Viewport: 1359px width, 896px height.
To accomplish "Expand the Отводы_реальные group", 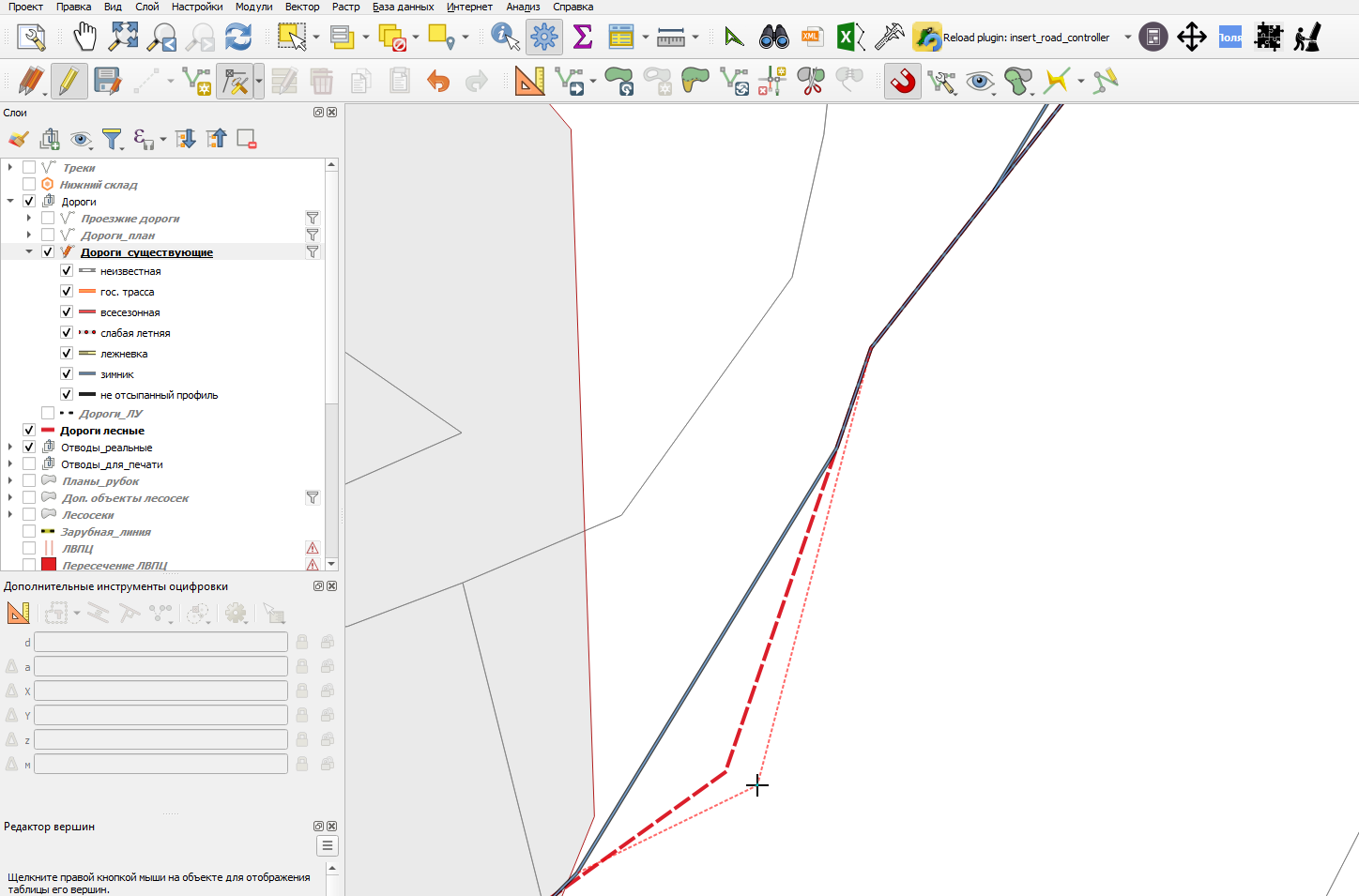I will click(10, 448).
